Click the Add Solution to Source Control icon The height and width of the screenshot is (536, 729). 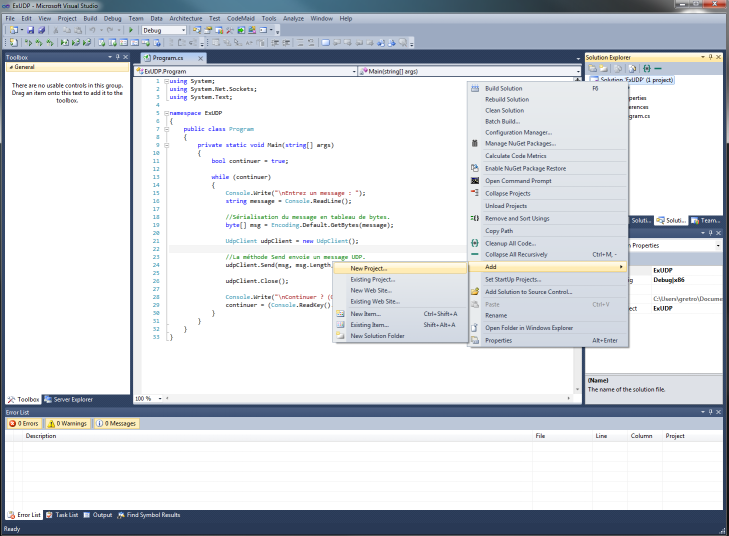click(x=475, y=292)
